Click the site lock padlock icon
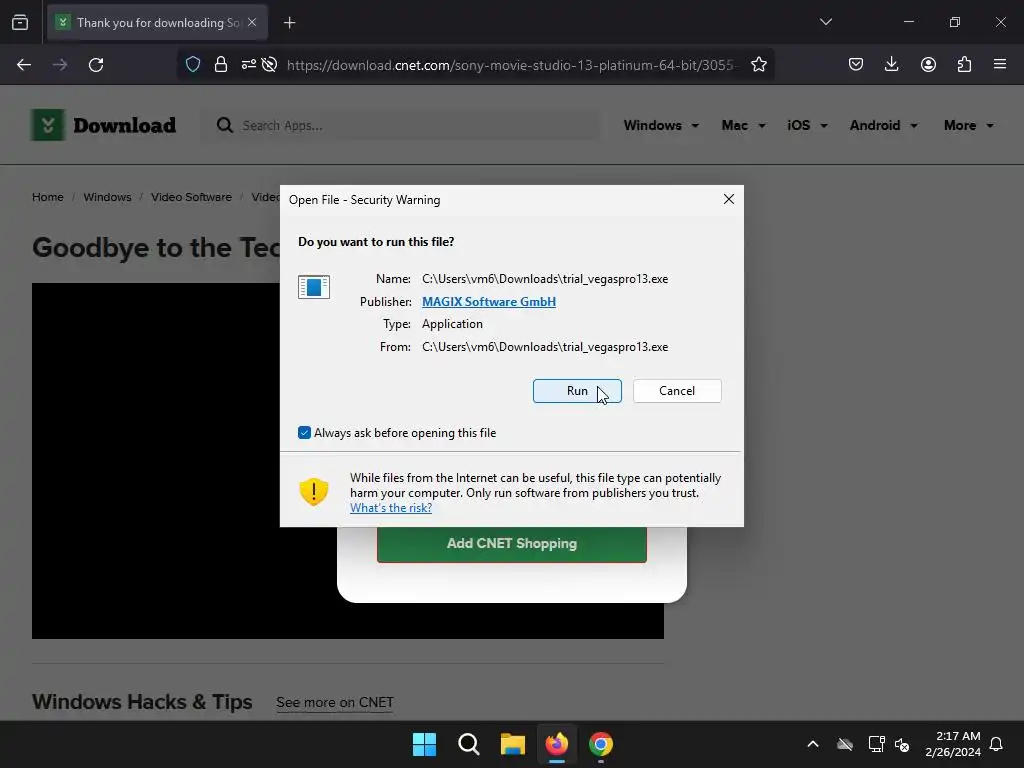The image size is (1024, 768). coord(221,65)
